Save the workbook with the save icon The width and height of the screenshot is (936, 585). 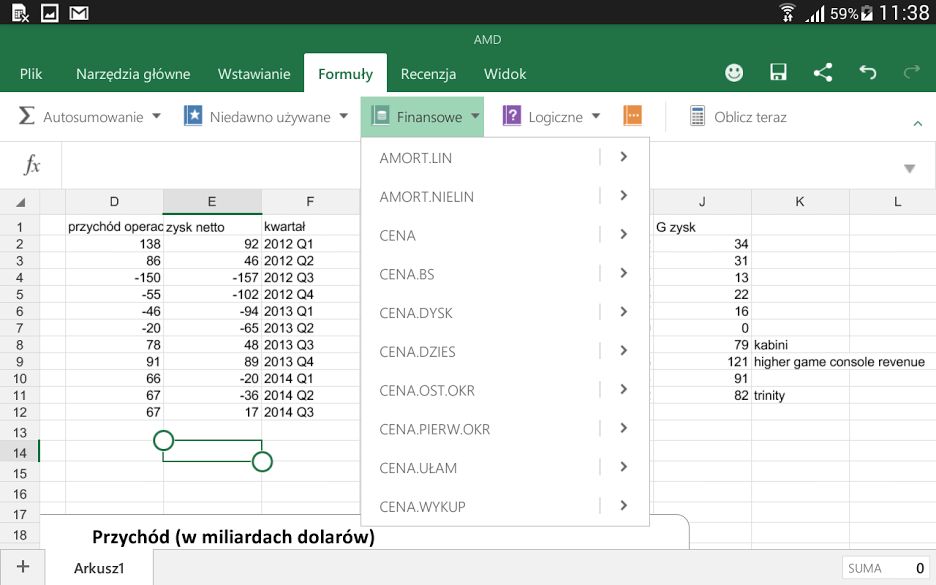(x=778, y=73)
